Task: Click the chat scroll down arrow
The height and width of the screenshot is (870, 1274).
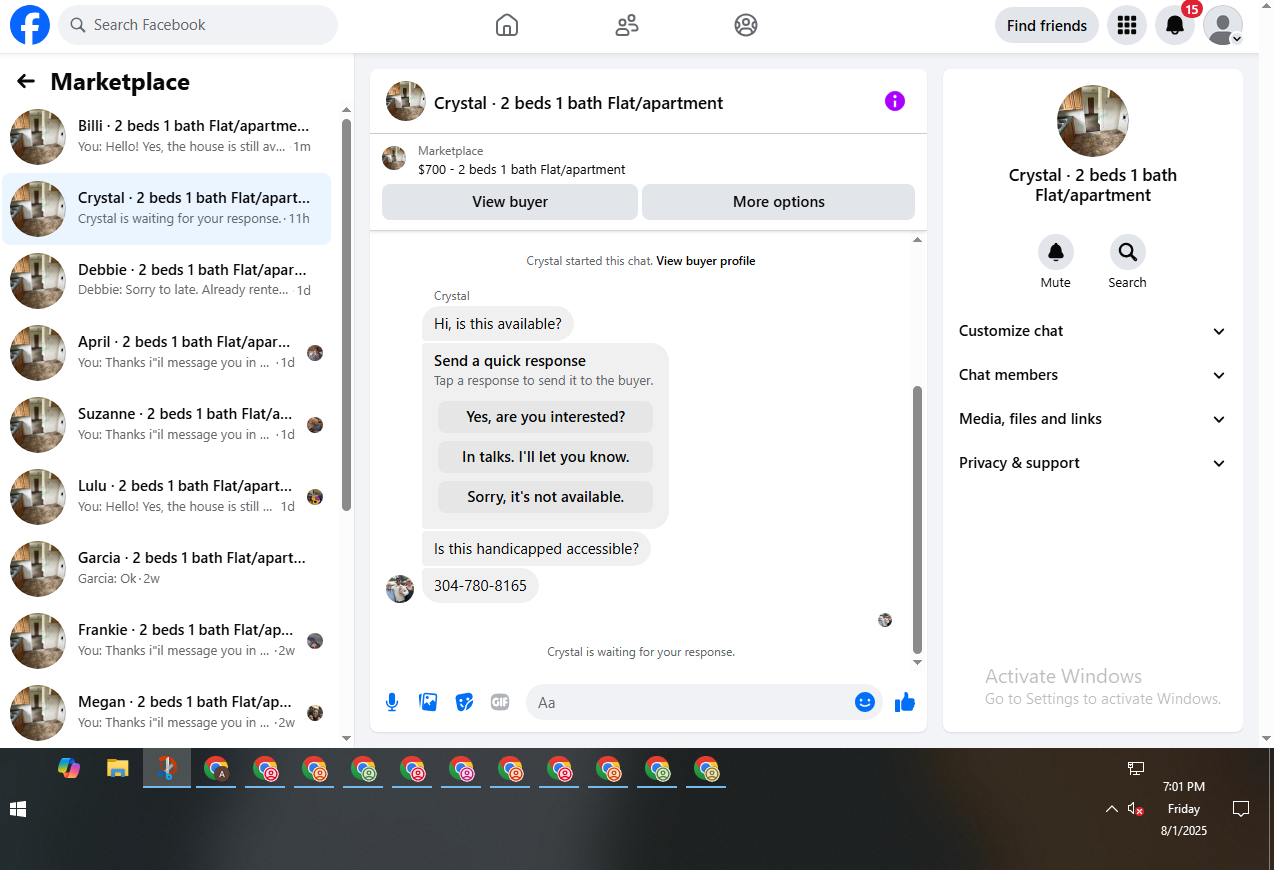Action: click(918, 663)
